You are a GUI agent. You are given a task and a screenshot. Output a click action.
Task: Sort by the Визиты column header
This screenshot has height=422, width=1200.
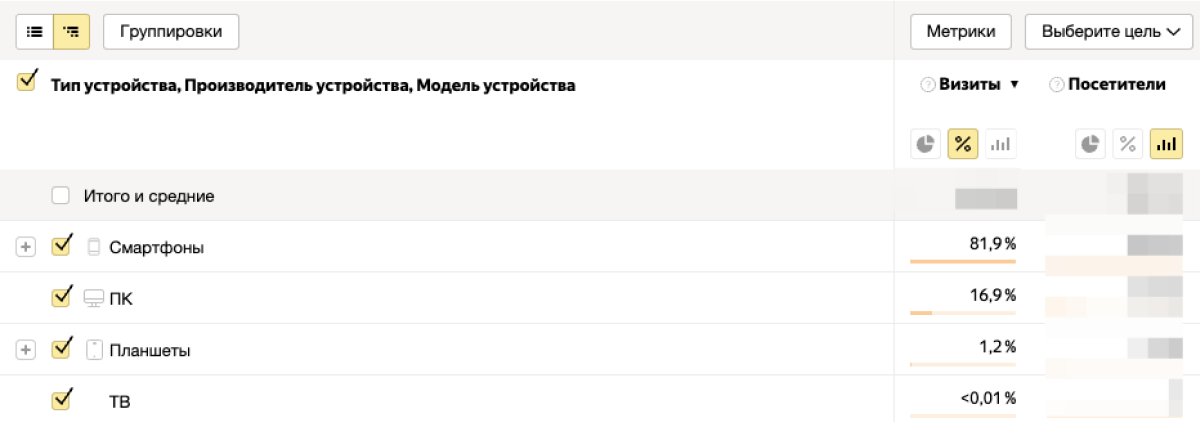point(969,86)
